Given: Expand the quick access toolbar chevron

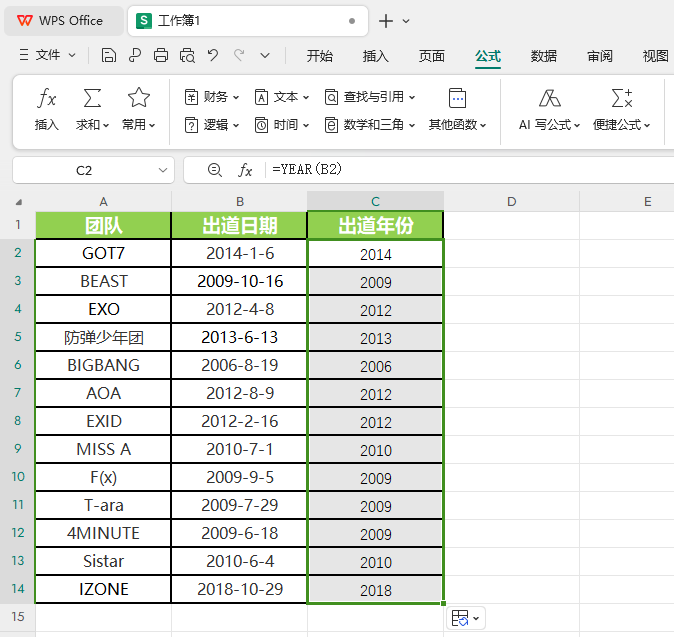Looking at the screenshot, I should coord(265,55).
